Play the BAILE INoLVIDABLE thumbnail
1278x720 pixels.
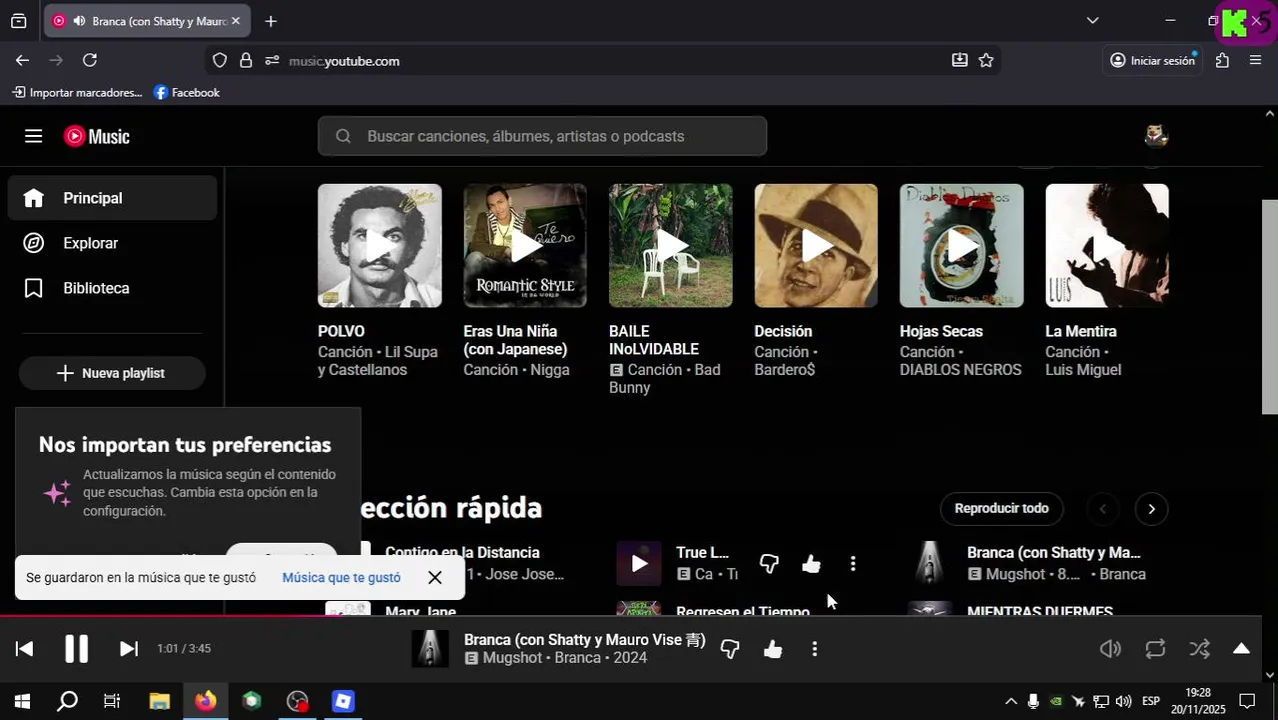point(670,245)
